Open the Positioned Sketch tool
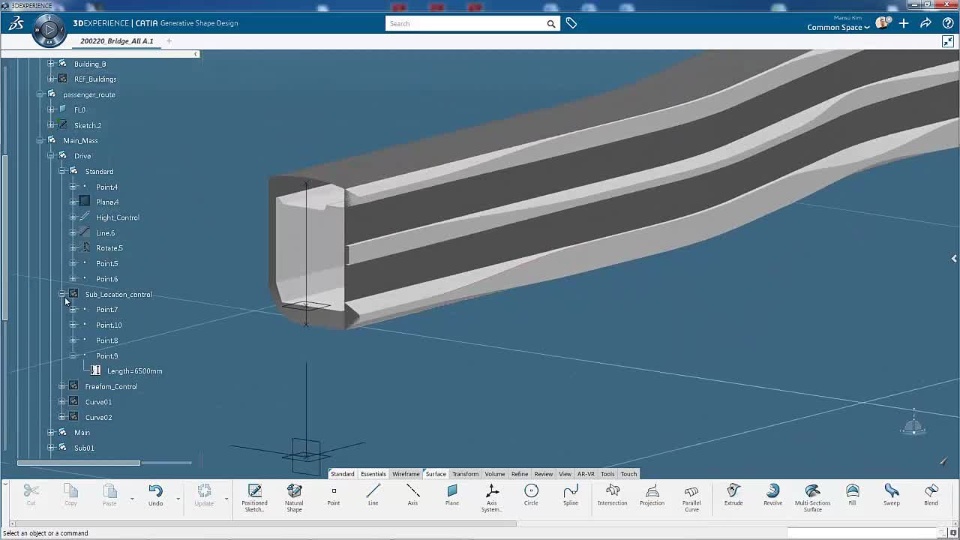960x540 pixels. 255,497
